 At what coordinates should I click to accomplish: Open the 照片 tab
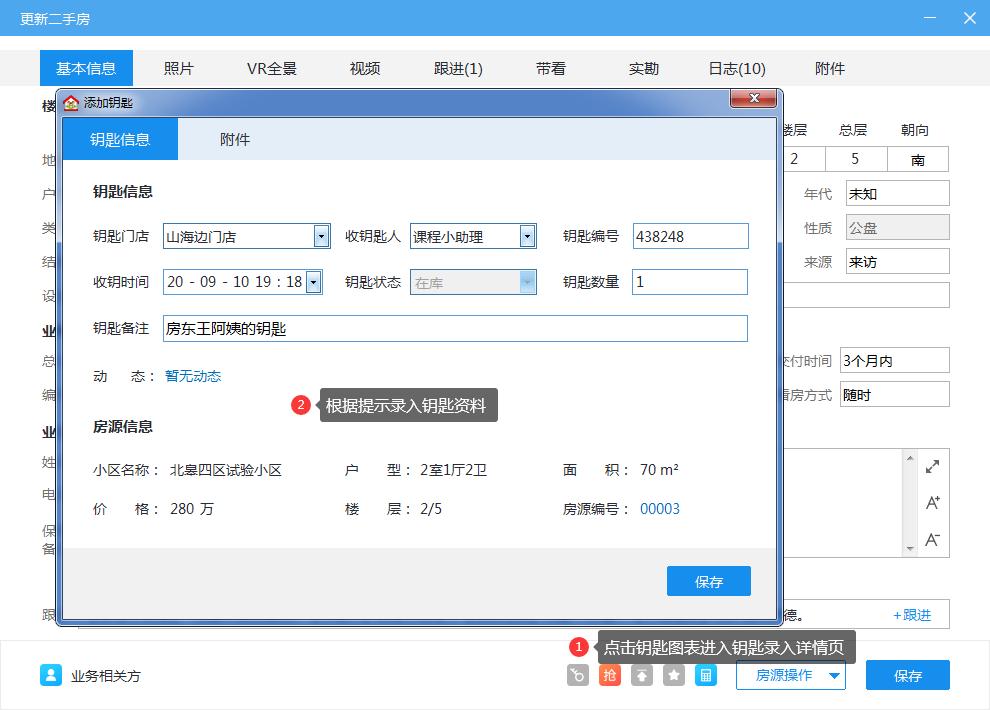(x=178, y=67)
